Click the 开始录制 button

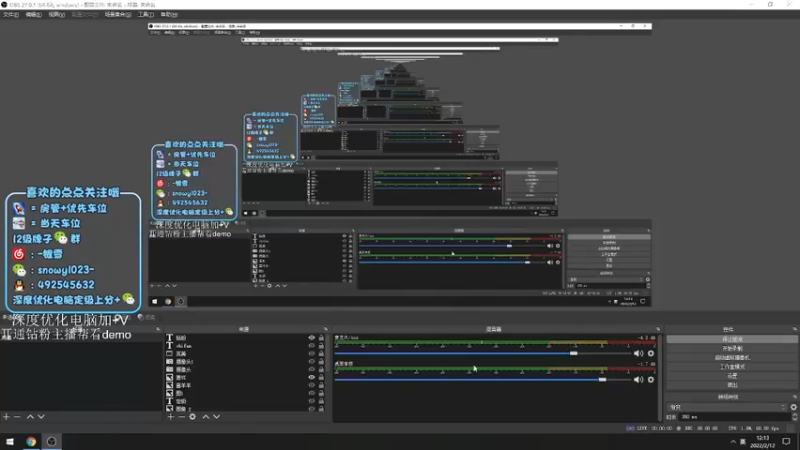coord(732,348)
